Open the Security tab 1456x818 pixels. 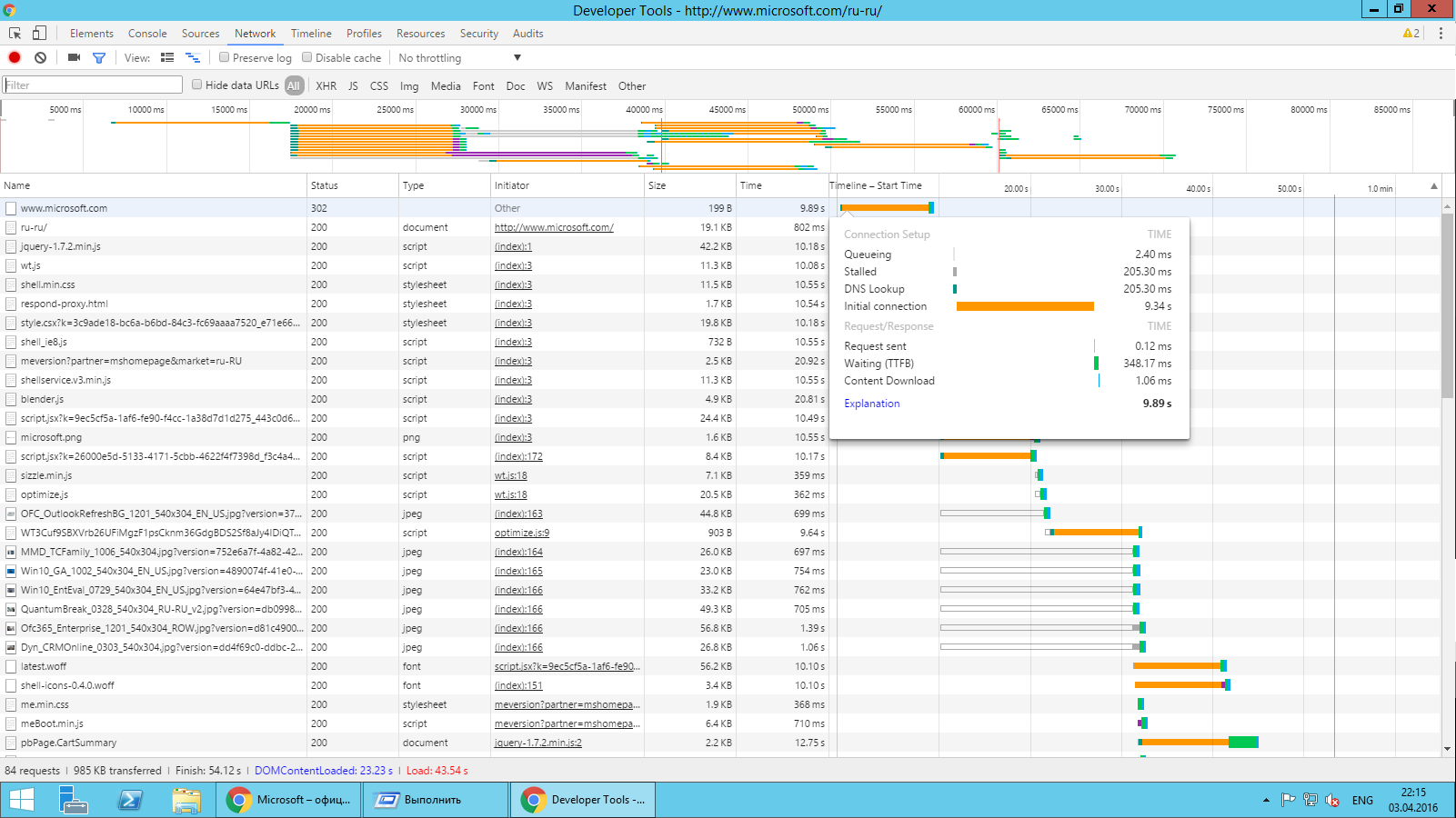coord(478,34)
